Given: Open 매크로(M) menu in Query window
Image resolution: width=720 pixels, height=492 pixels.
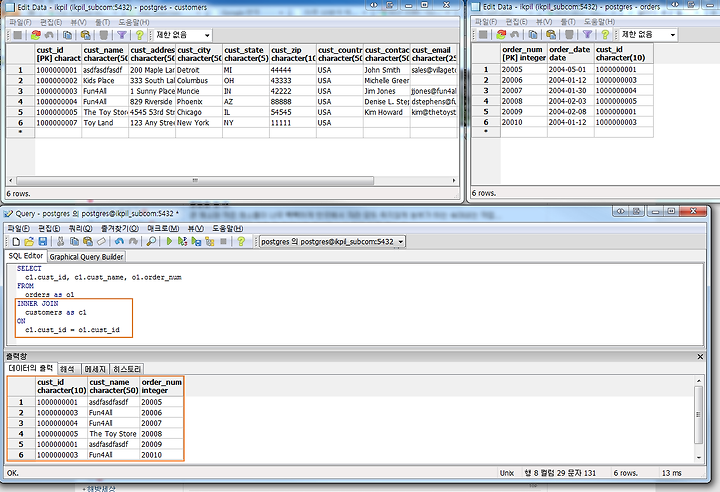Looking at the screenshot, I should [163, 228].
